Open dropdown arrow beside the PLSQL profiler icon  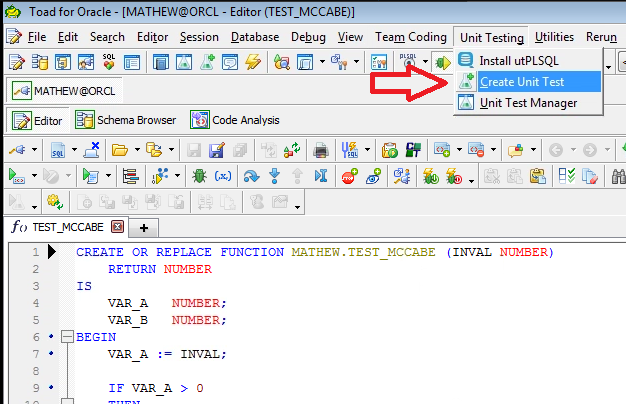click(425, 62)
